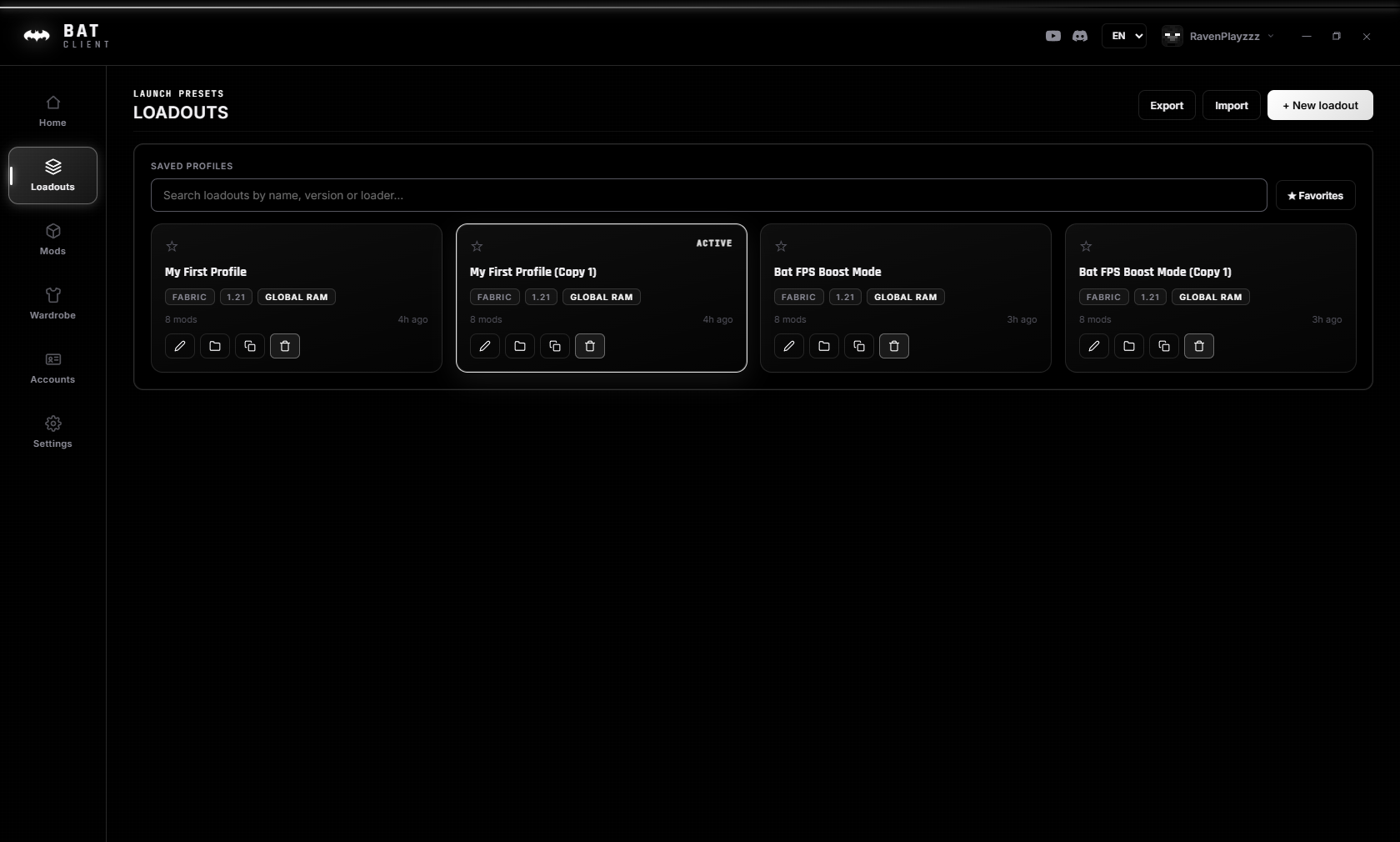Click the My First Profile card title
The image size is (1400, 842).
coord(206,272)
